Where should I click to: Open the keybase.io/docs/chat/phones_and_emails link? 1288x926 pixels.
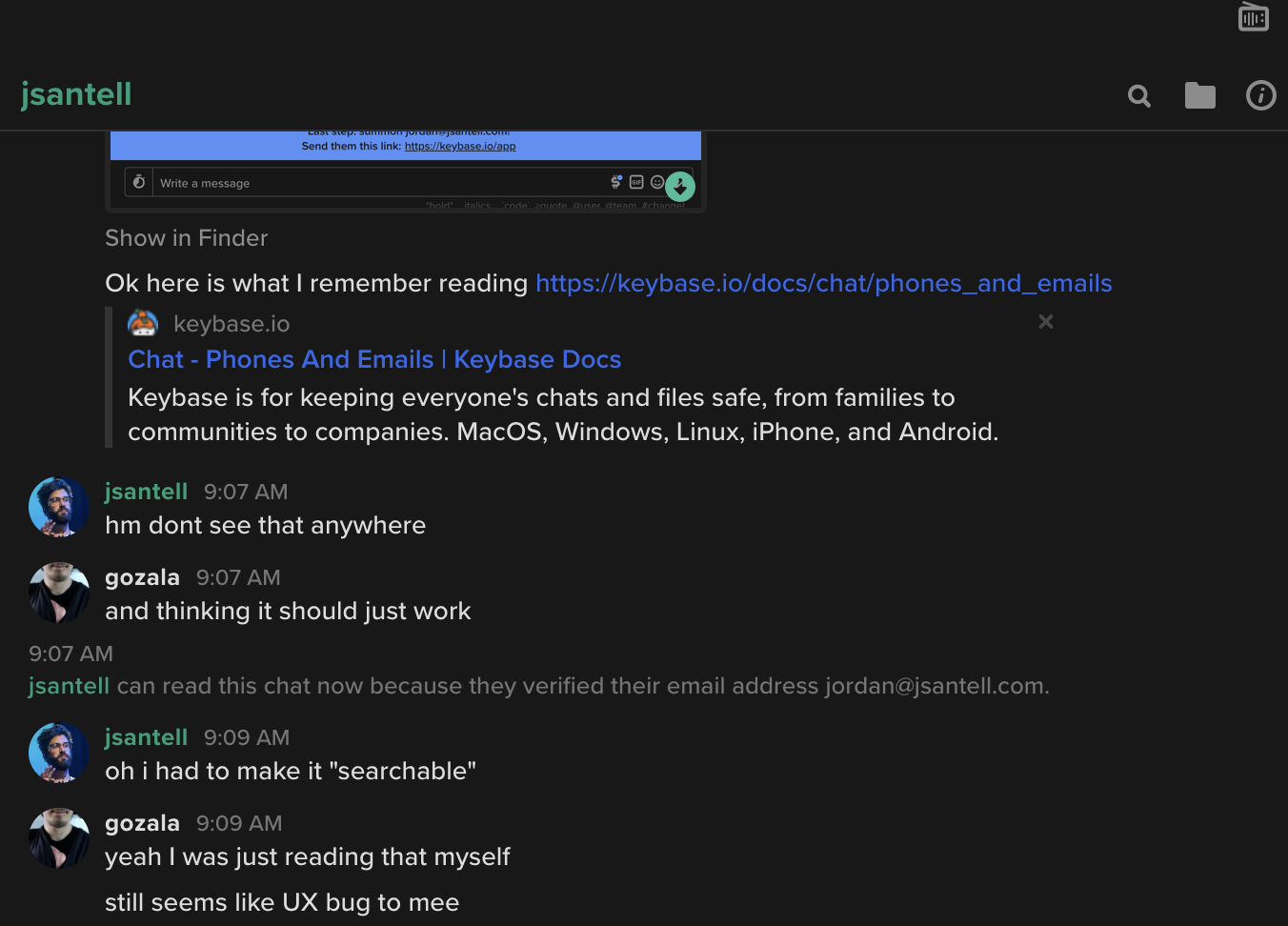pyautogui.click(x=824, y=283)
